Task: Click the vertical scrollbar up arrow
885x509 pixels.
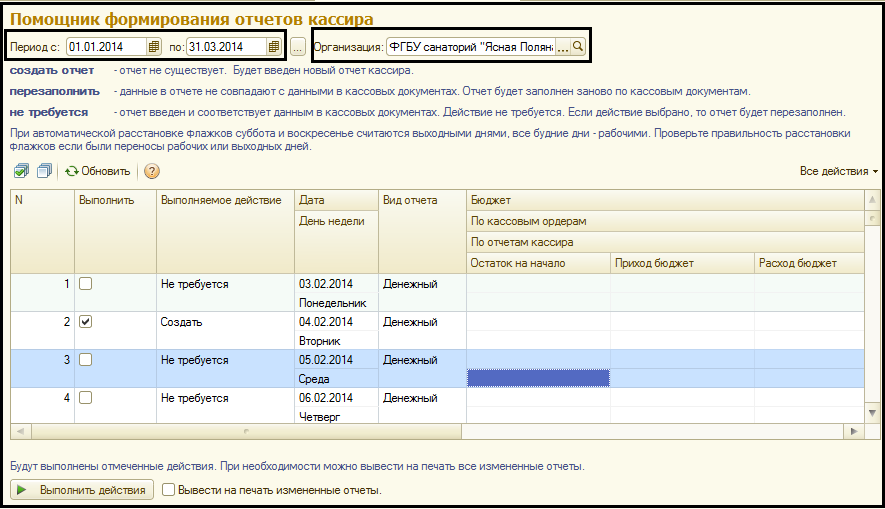Action: [x=872, y=200]
